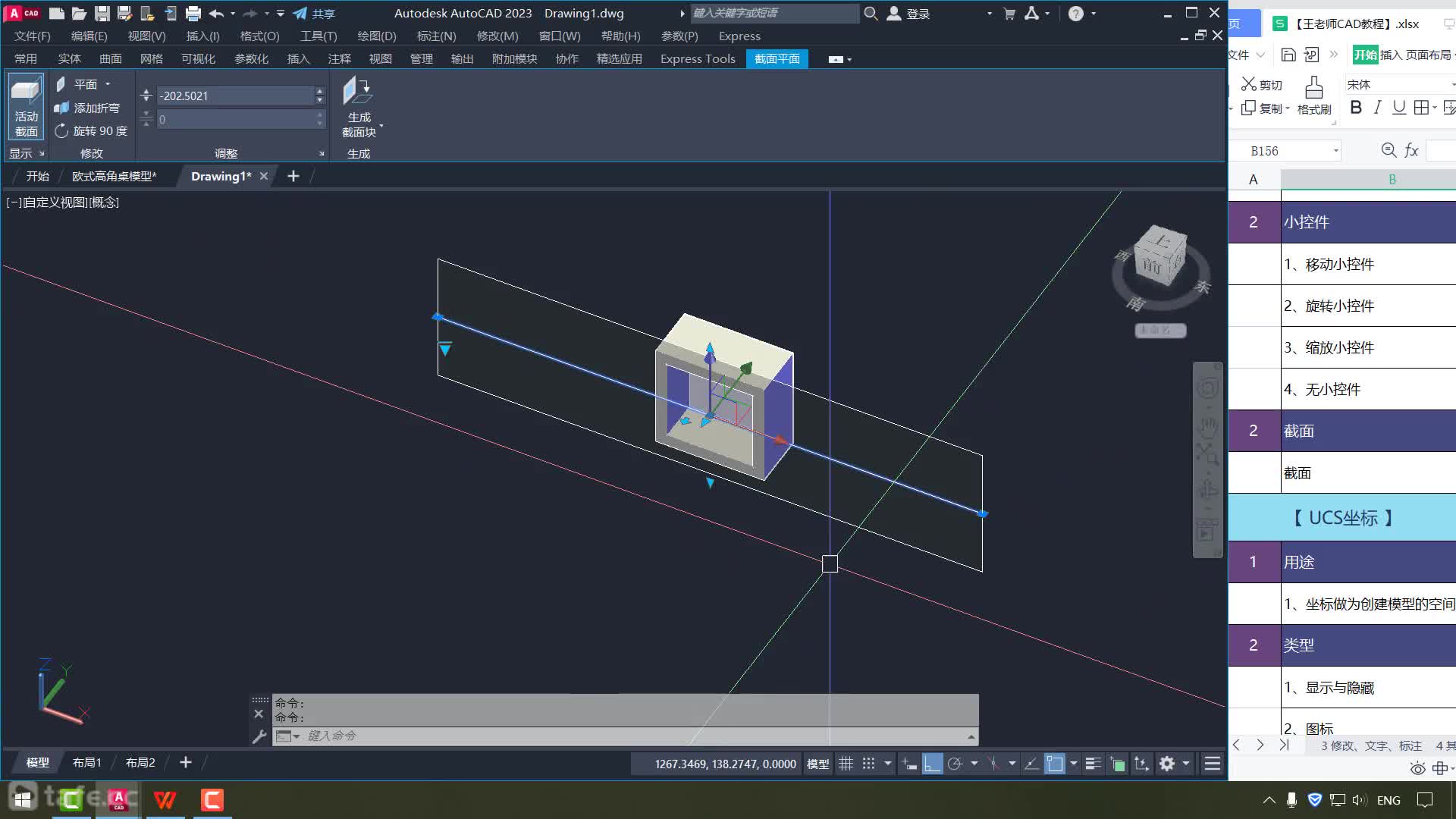
Task: Open the 平面 section type dropdown
Action: tap(108, 84)
